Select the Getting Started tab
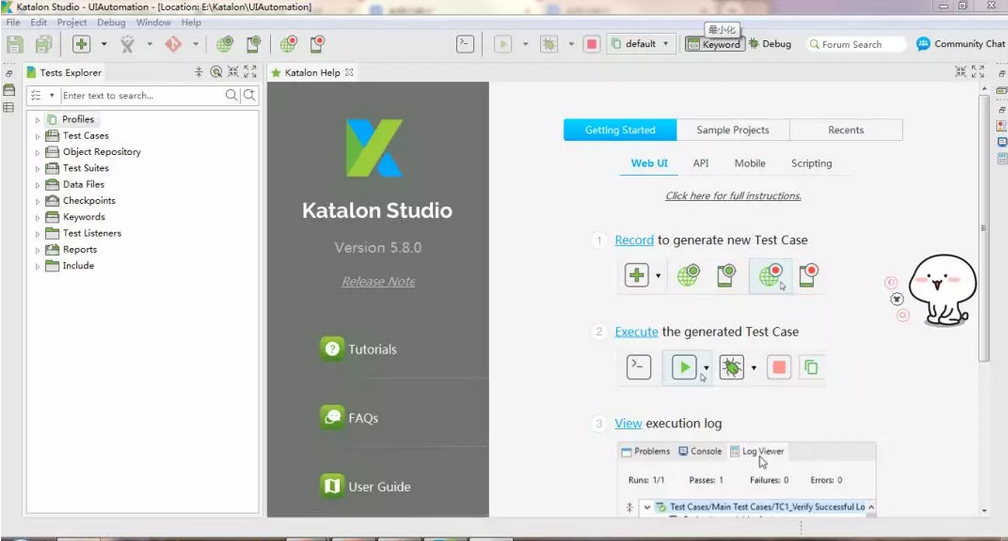This screenshot has width=1008, height=541. pos(620,130)
